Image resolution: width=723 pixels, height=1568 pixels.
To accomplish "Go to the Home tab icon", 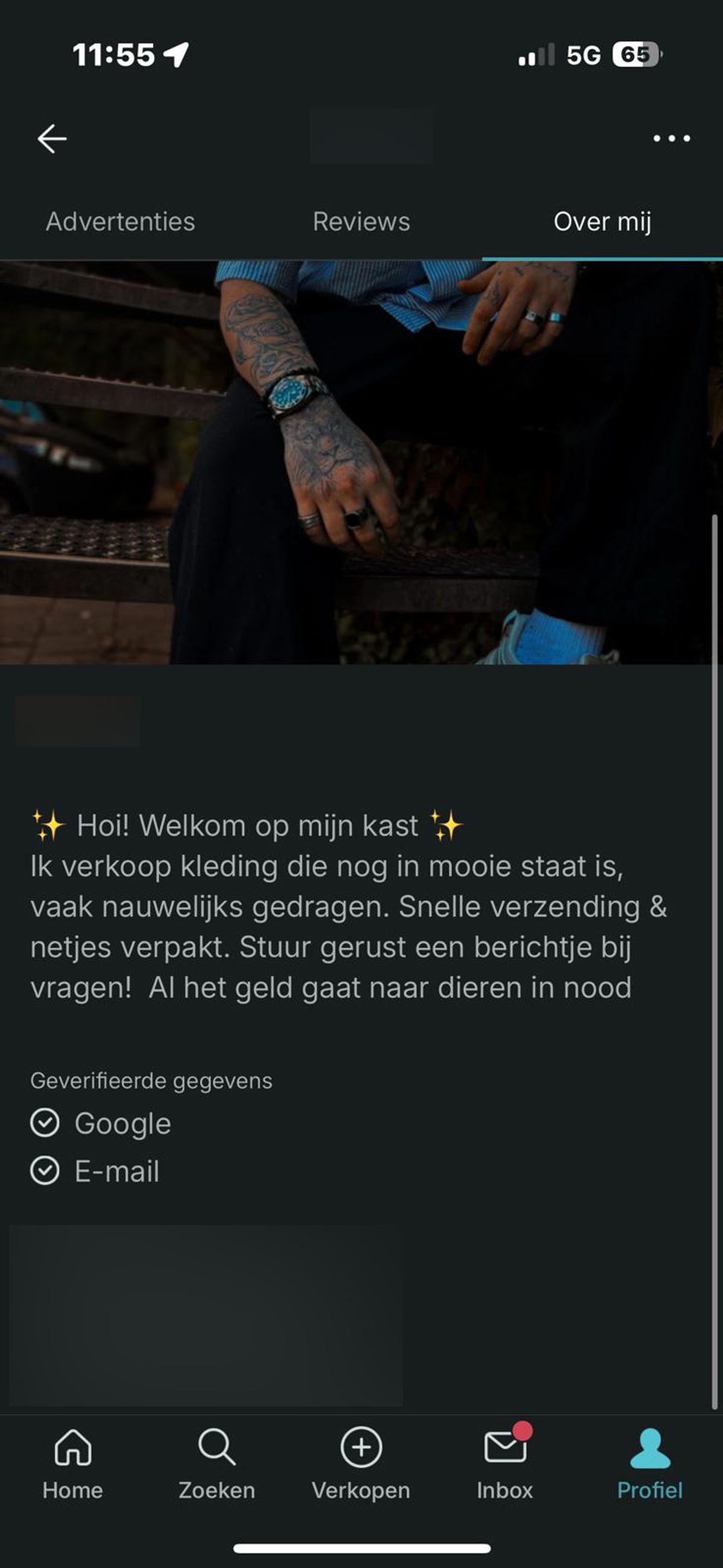I will pos(73,1447).
